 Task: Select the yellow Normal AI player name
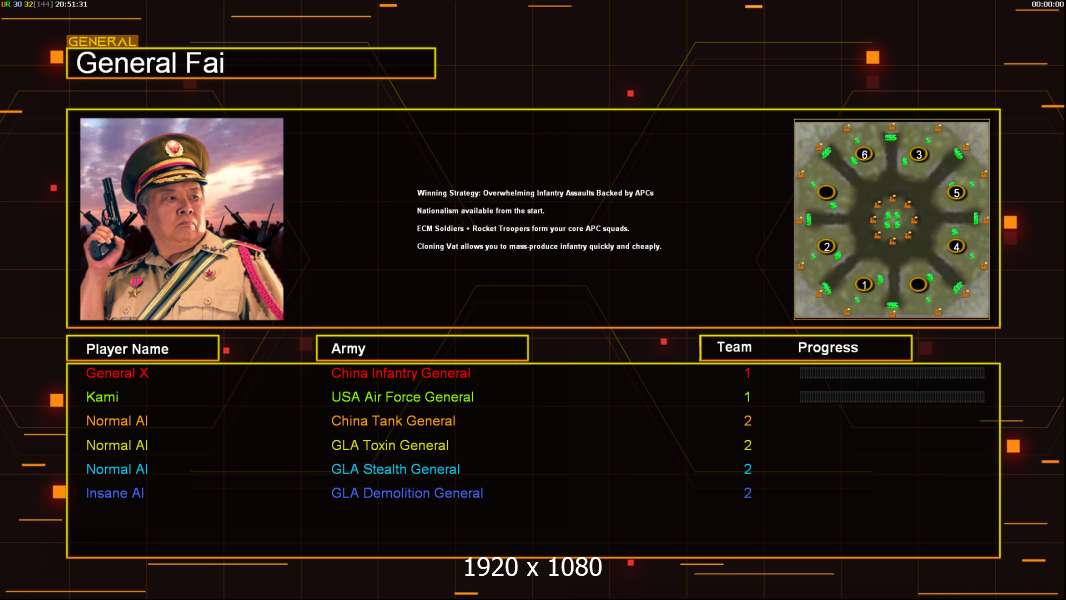pyautogui.click(x=117, y=445)
